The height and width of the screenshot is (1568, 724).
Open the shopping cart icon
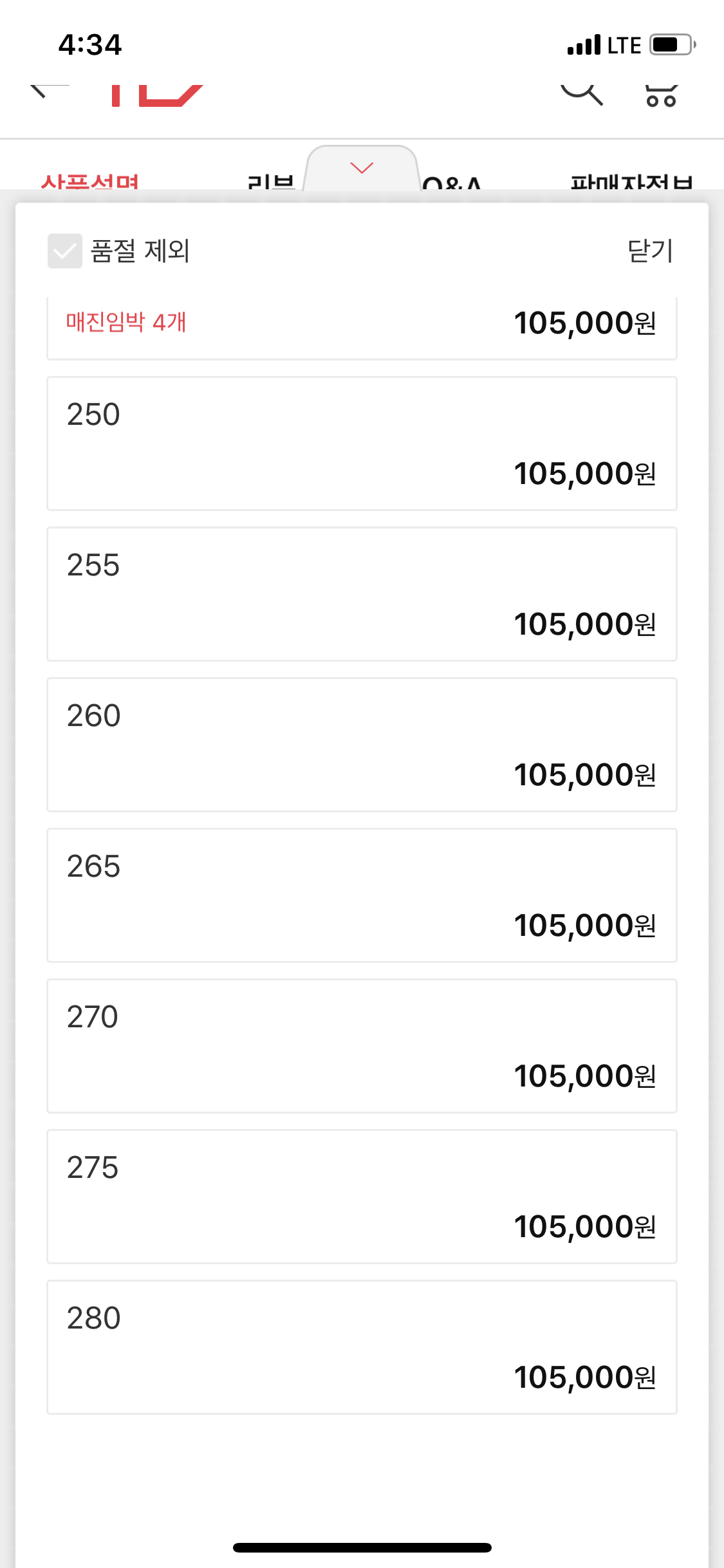(661, 95)
